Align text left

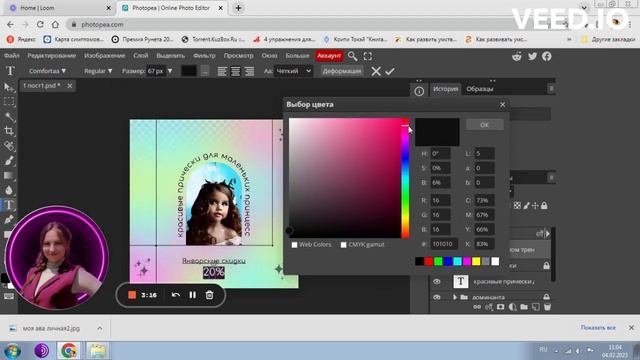click(222, 71)
